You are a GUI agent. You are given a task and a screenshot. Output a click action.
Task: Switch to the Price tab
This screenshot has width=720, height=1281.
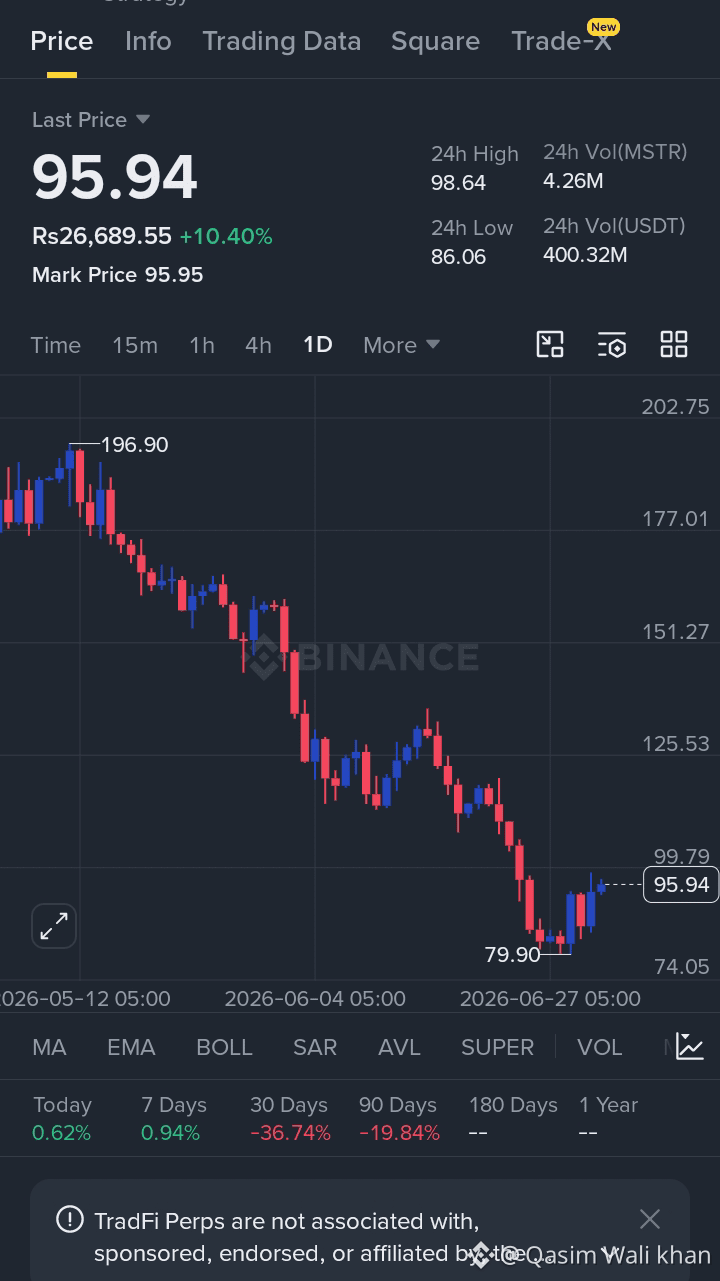coord(62,41)
